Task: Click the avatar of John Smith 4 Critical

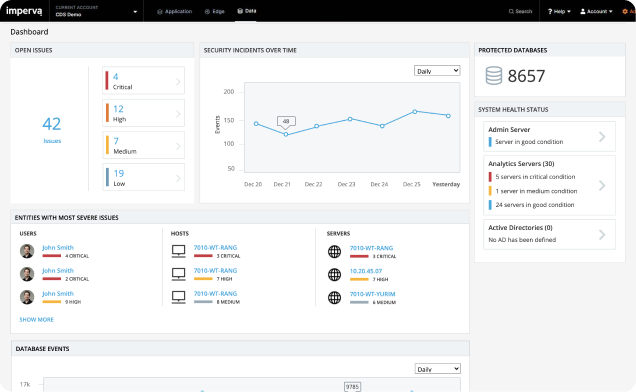Action: [27, 251]
